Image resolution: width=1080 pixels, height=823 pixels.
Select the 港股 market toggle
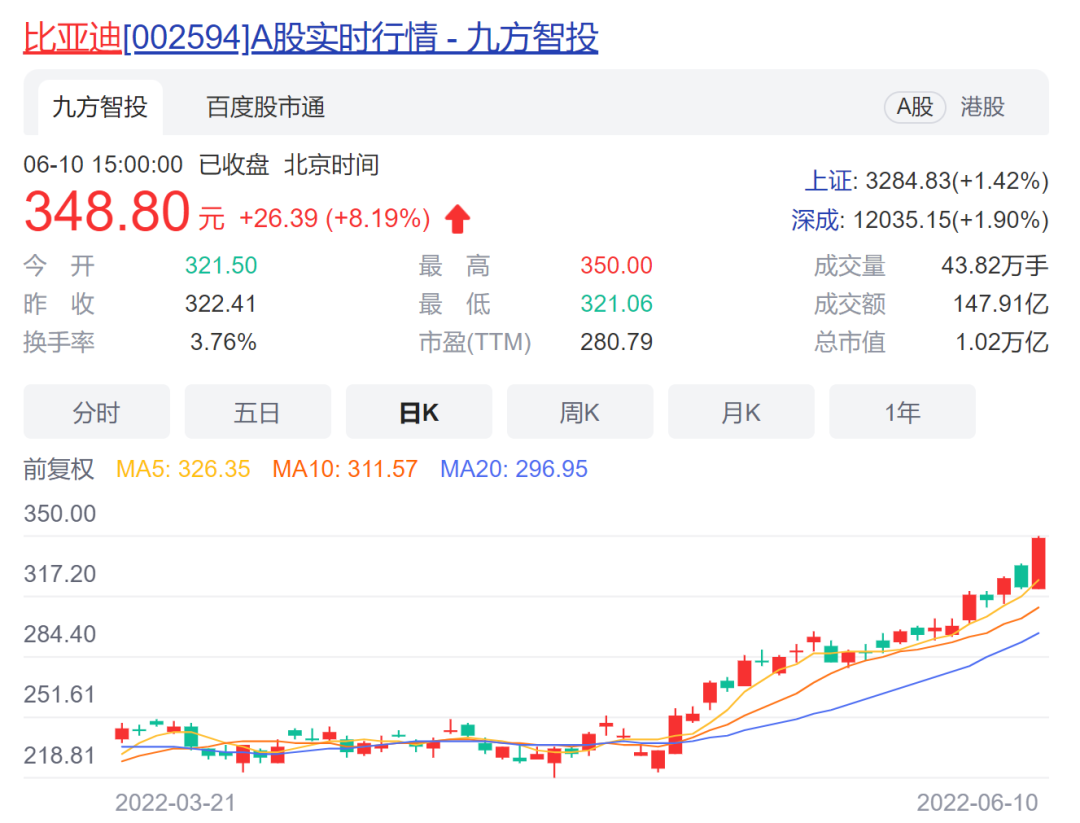(x=982, y=107)
